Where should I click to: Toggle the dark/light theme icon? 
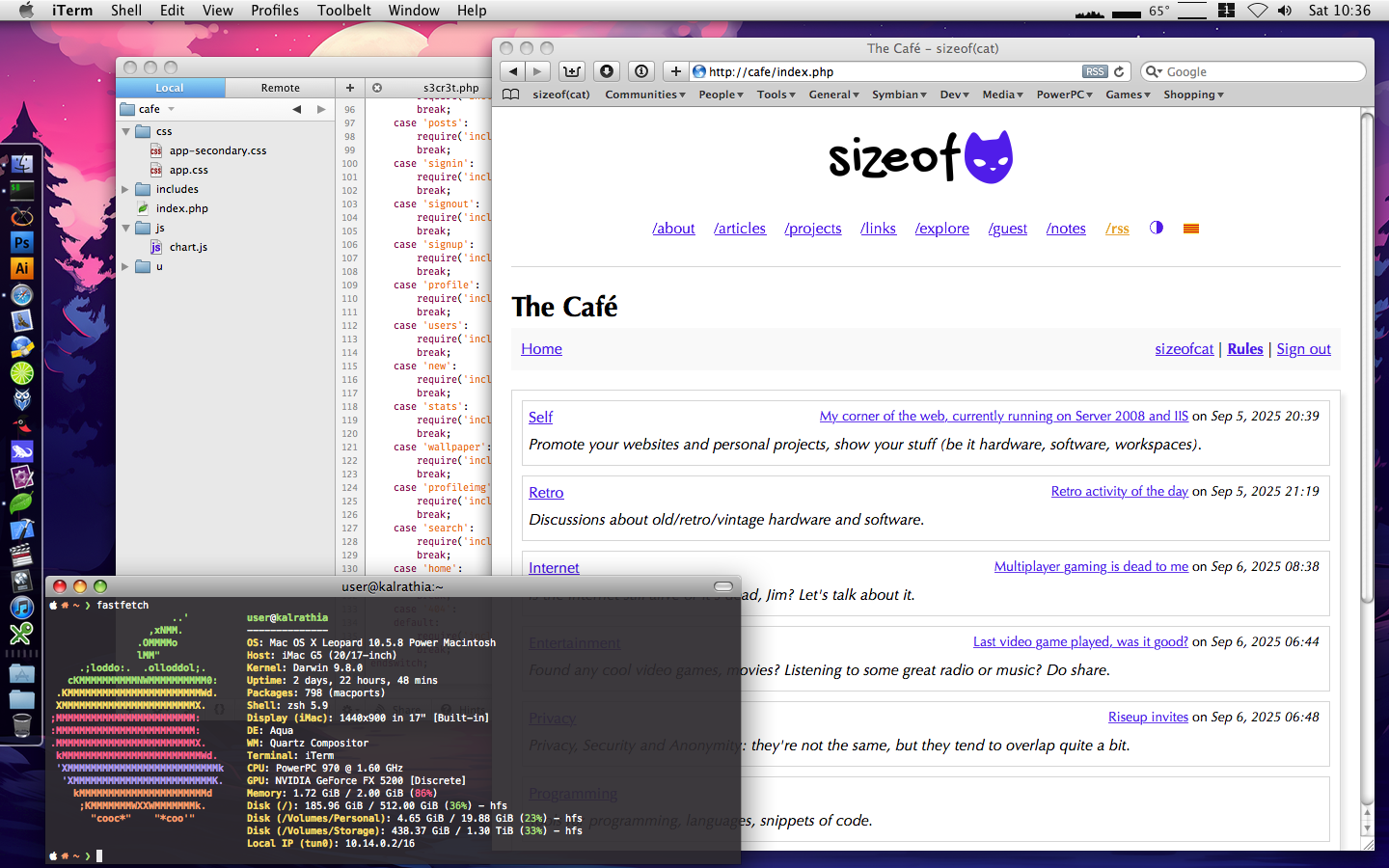coord(1156,228)
